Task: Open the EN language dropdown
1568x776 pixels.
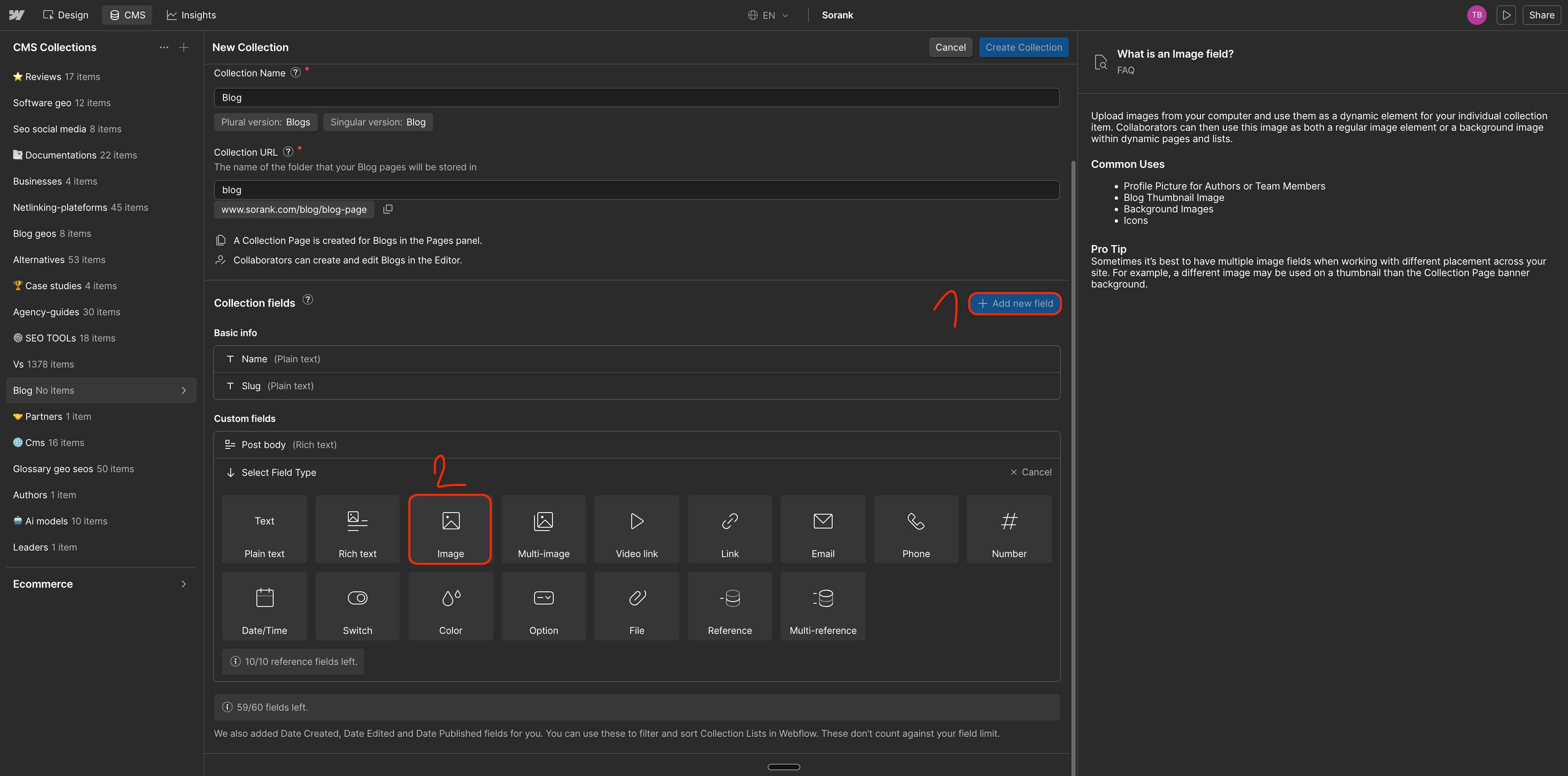Action: point(768,15)
